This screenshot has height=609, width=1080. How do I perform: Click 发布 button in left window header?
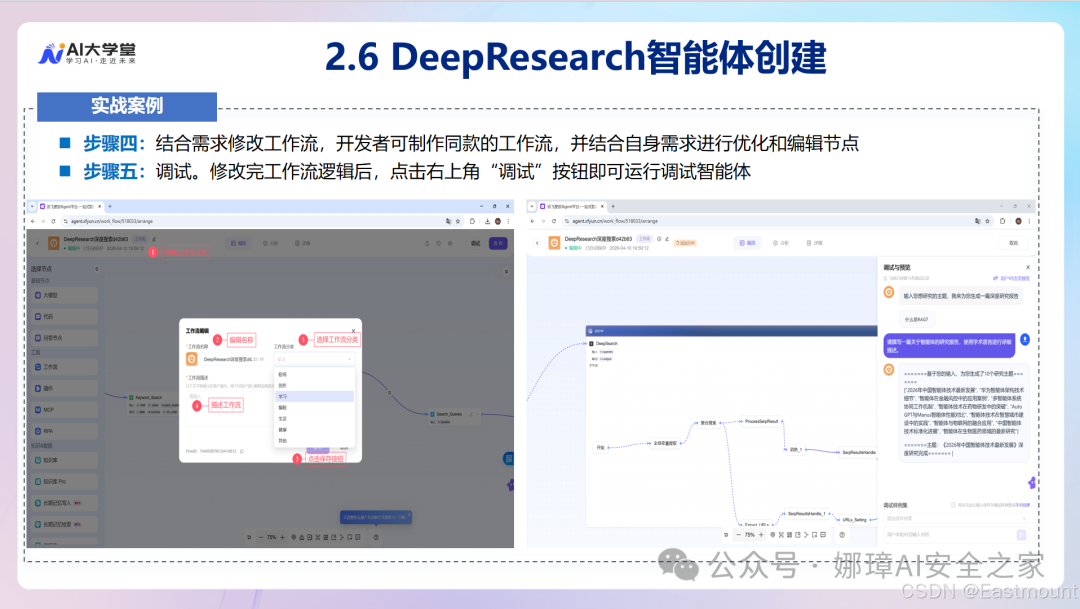498,243
